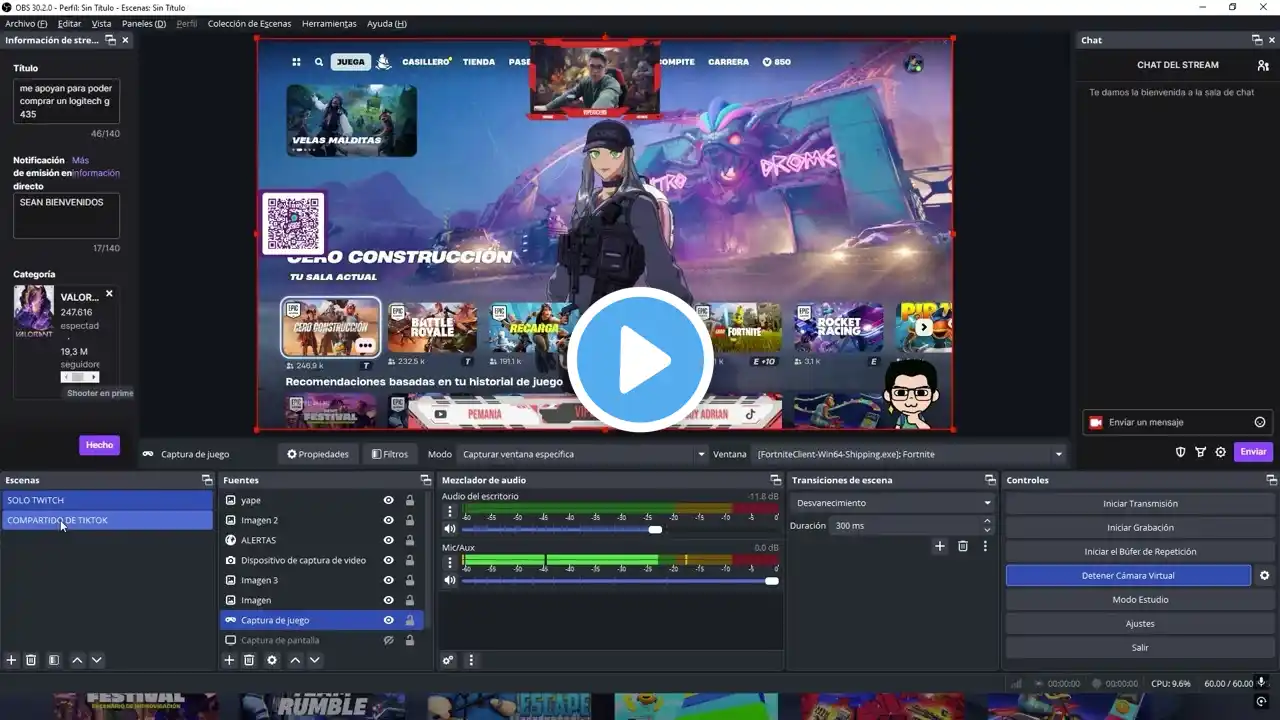Screen dimensions: 1280x720
Task: Select the SOLO TWITCH scene
Action: point(107,500)
